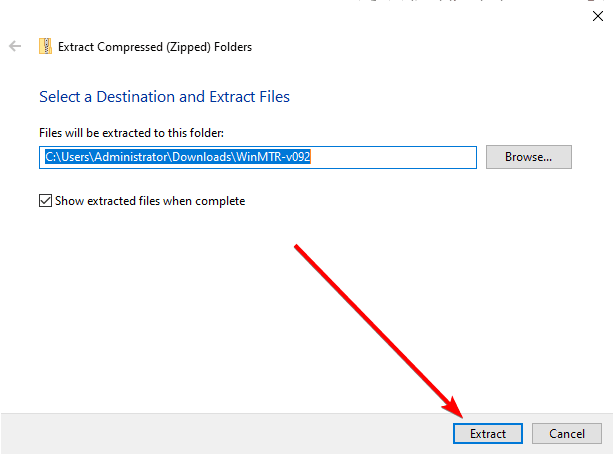Click the Downloads segment of the path
Viewport: 615px width, 455px height.
[201, 157]
